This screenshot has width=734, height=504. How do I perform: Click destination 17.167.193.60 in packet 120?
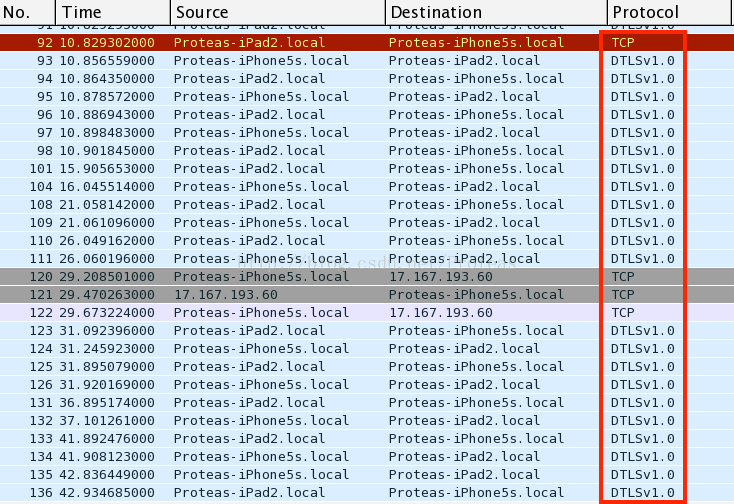click(x=441, y=277)
